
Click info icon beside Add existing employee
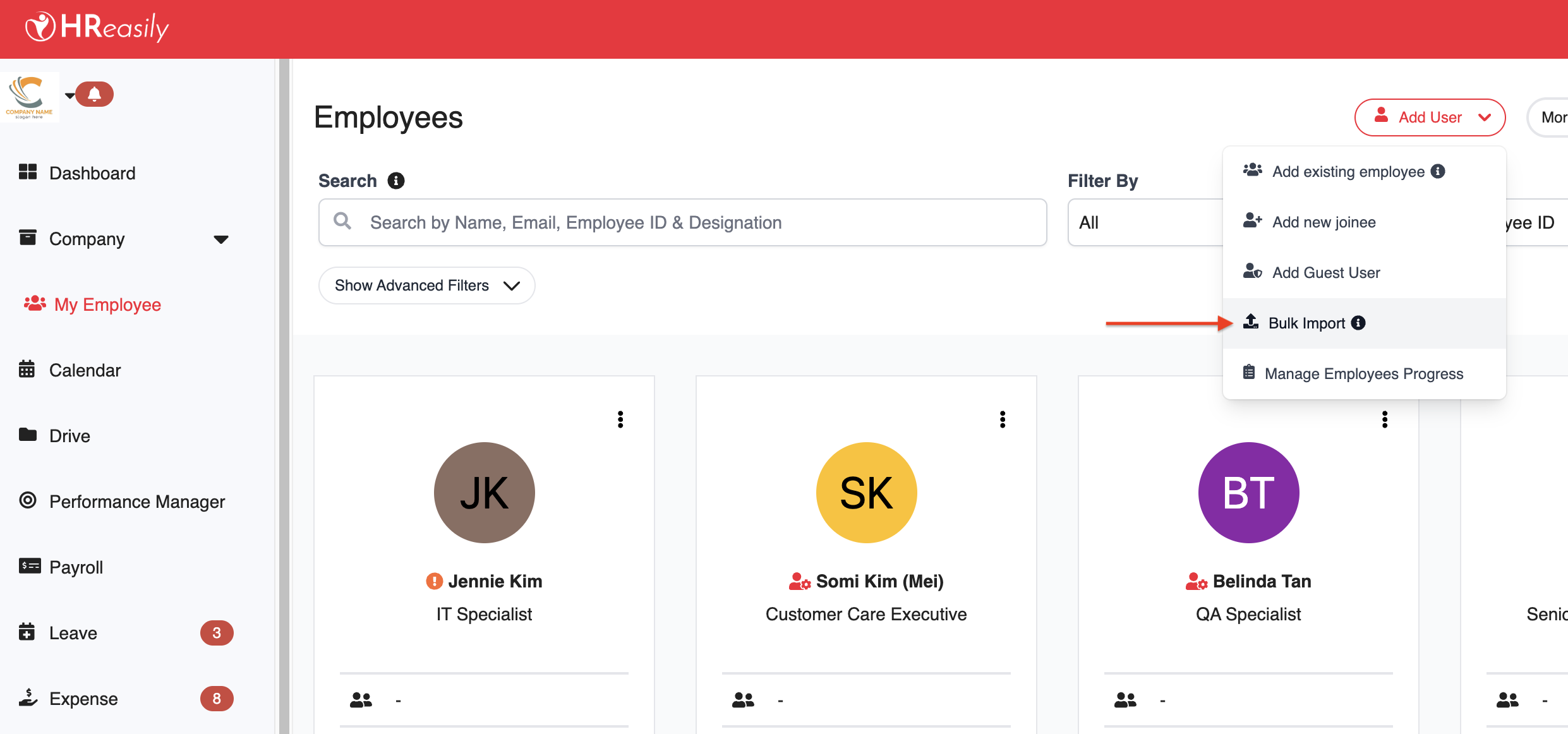click(1438, 171)
